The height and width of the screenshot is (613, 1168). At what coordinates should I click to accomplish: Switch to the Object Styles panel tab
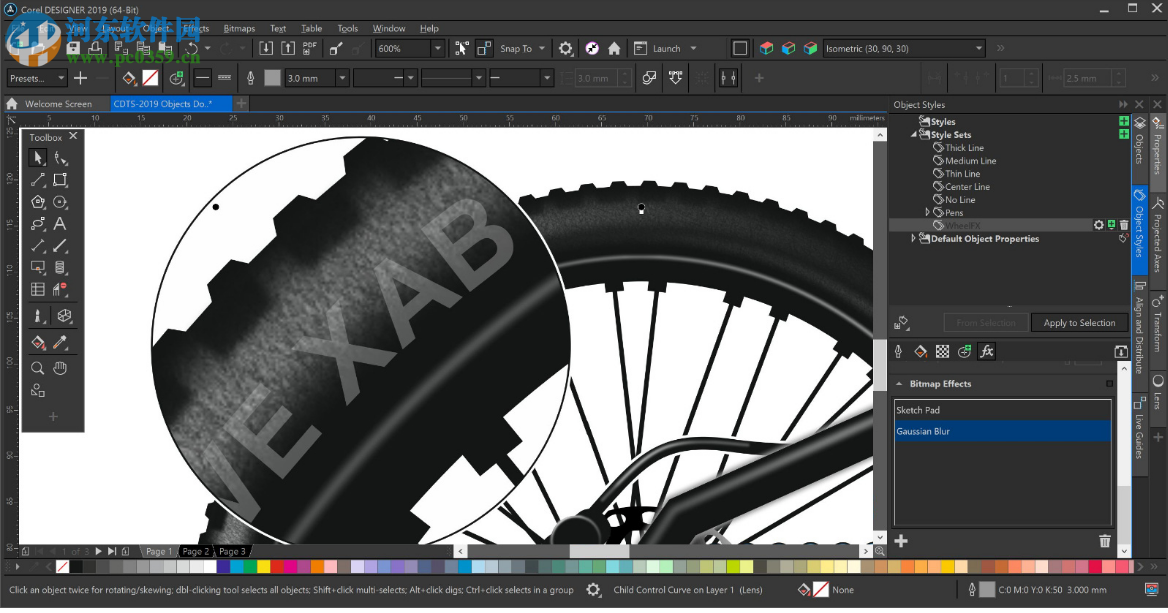pyautogui.click(x=1139, y=227)
